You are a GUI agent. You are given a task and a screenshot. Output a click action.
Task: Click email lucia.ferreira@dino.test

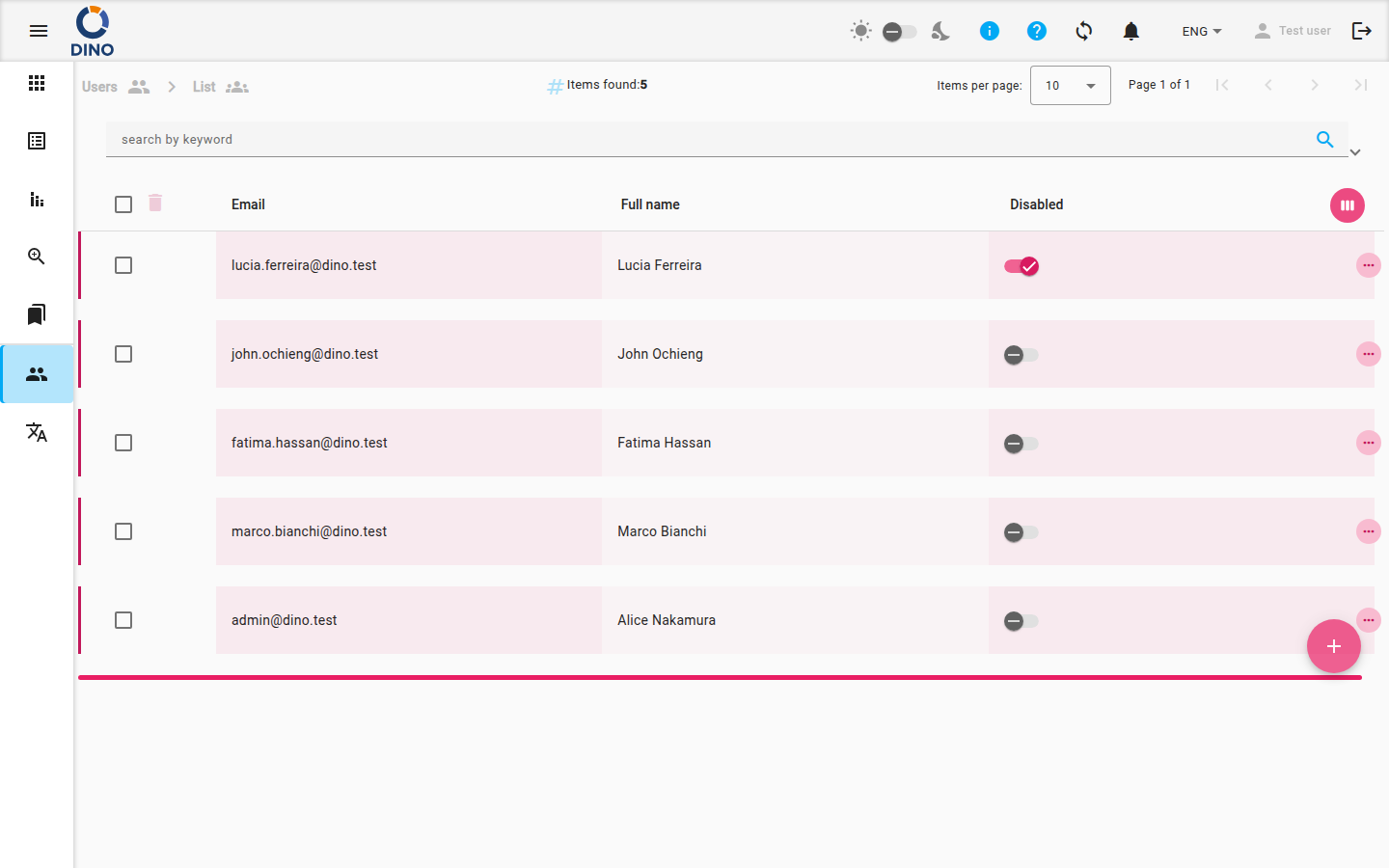[304, 265]
